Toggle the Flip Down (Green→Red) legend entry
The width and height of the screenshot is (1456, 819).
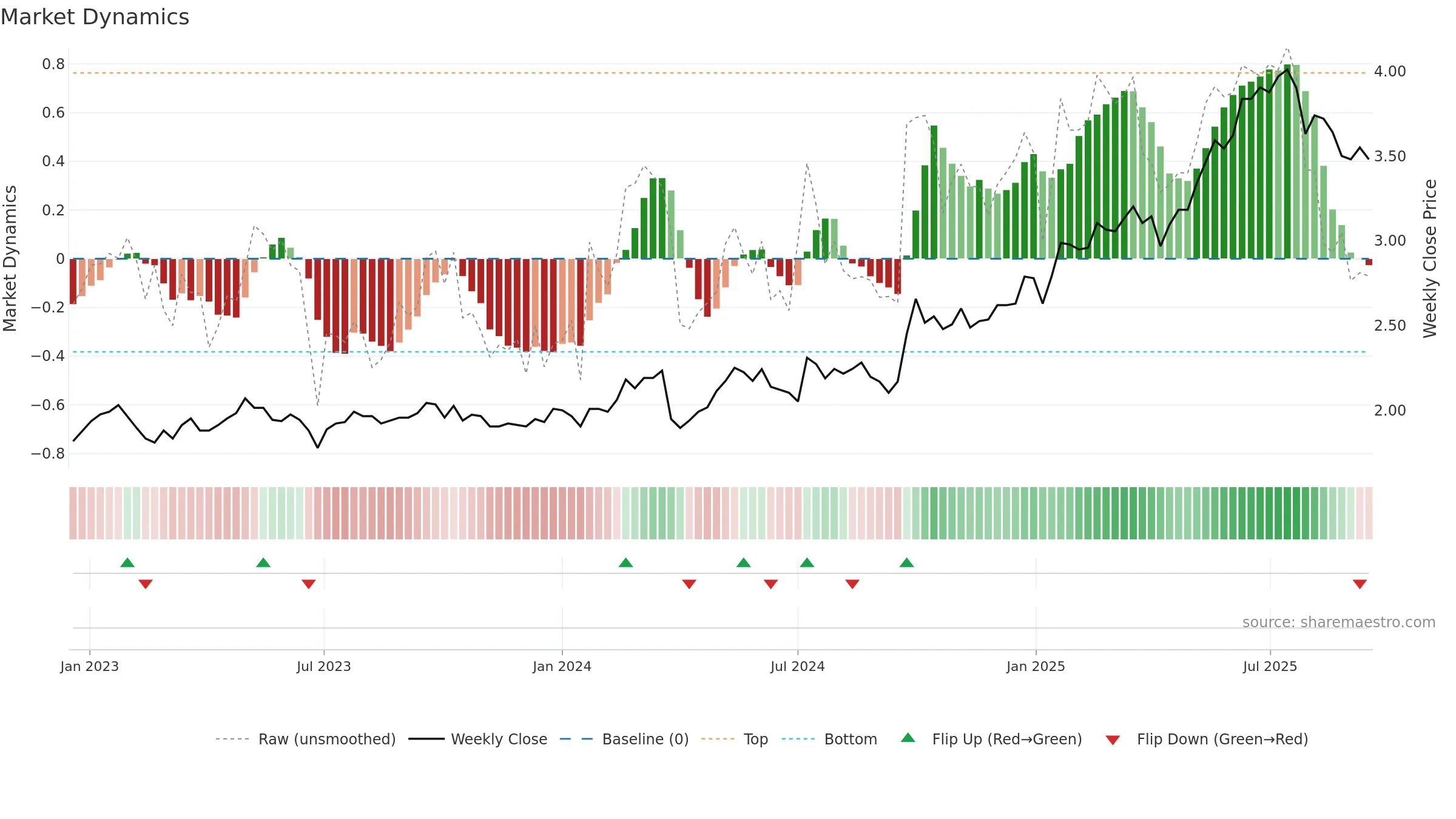pos(1207,739)
